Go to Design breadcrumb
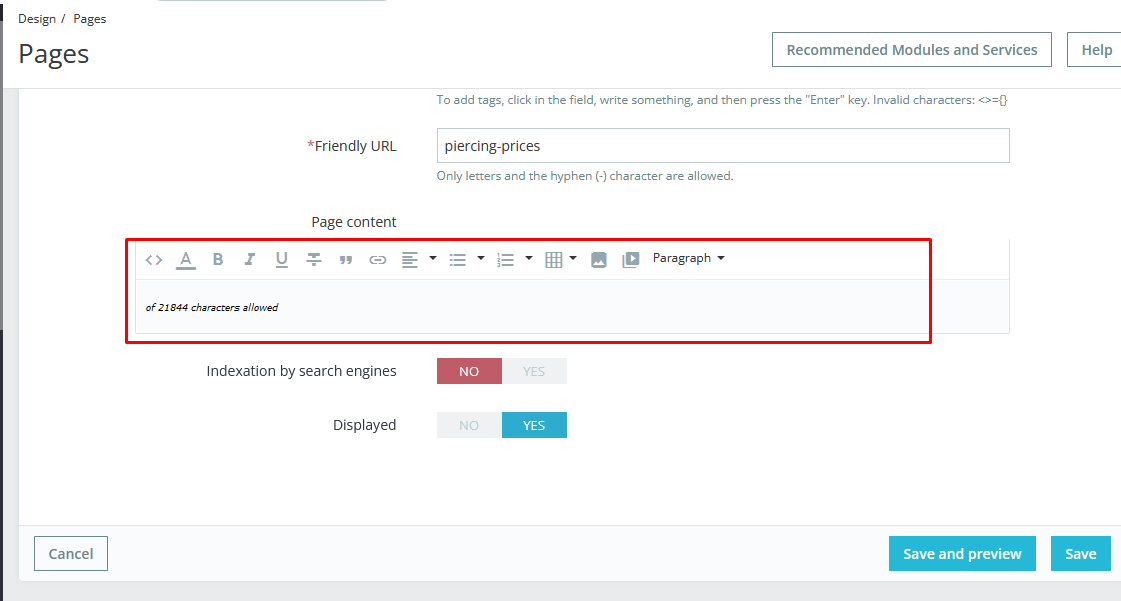 [x=36, y=19]
